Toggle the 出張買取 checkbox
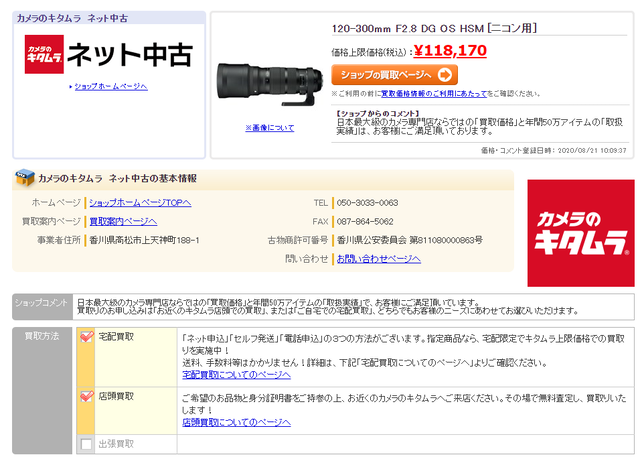The image size is (640, 457). pyautogui.click(x=86, y=444)
